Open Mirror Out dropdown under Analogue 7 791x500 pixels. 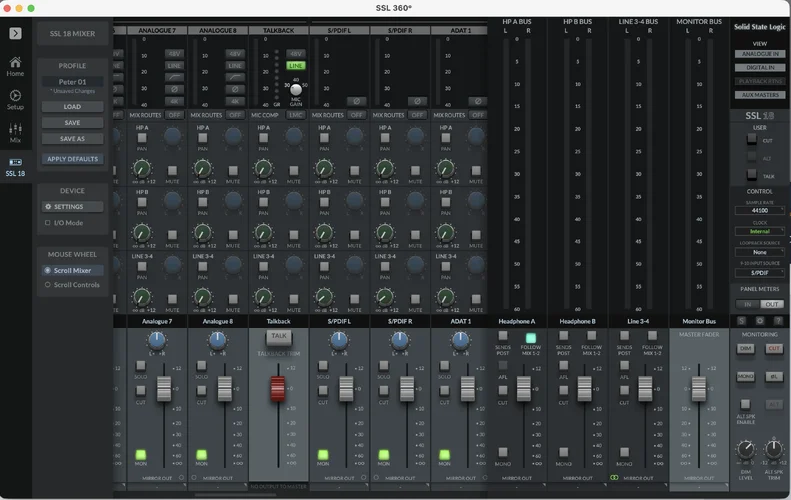[157, 486]
